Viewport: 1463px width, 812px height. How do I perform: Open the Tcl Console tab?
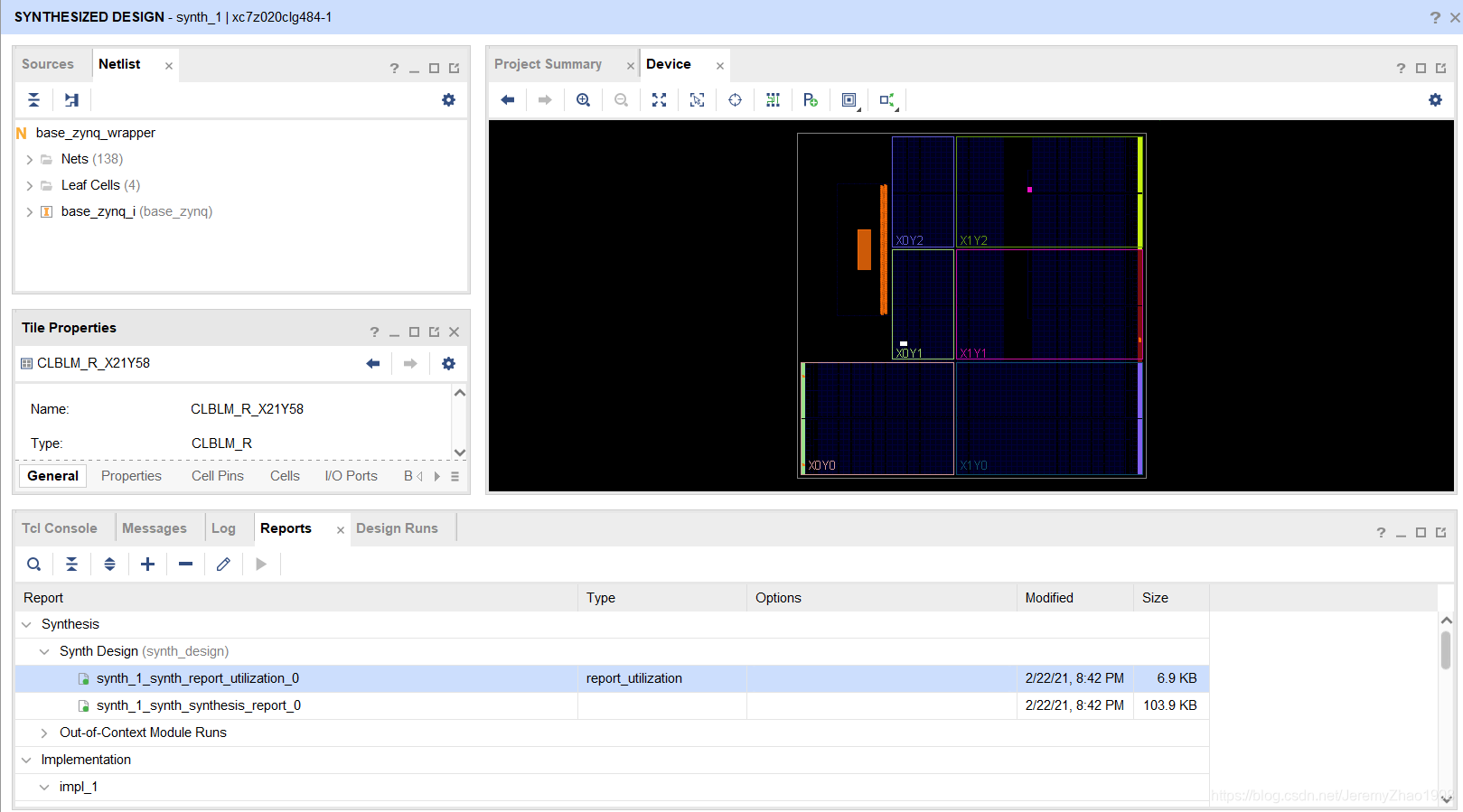(x=60, y=528)
